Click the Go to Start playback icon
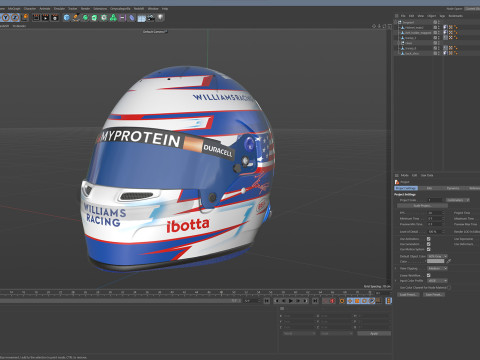The image size is (480, 360). click(267, 301)
